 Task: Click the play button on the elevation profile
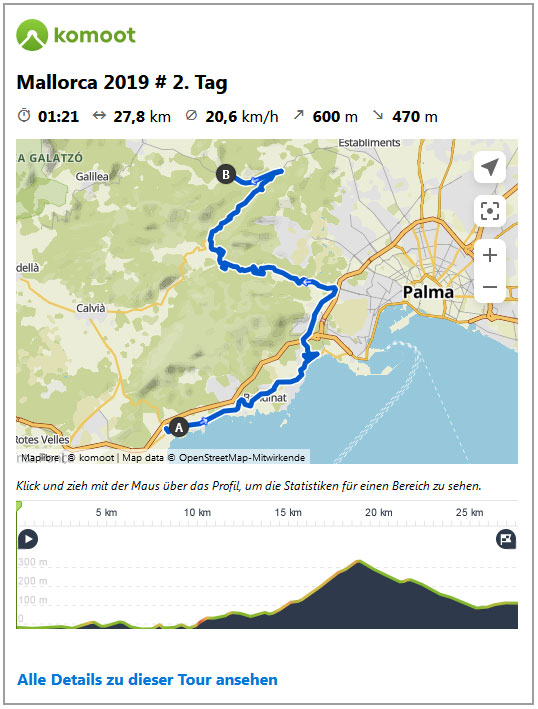click(x=28, y=539)
